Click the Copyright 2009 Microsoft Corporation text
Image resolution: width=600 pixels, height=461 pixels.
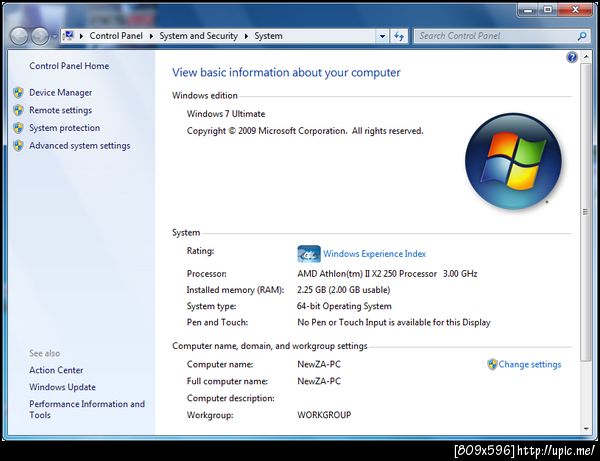[305, 131]
